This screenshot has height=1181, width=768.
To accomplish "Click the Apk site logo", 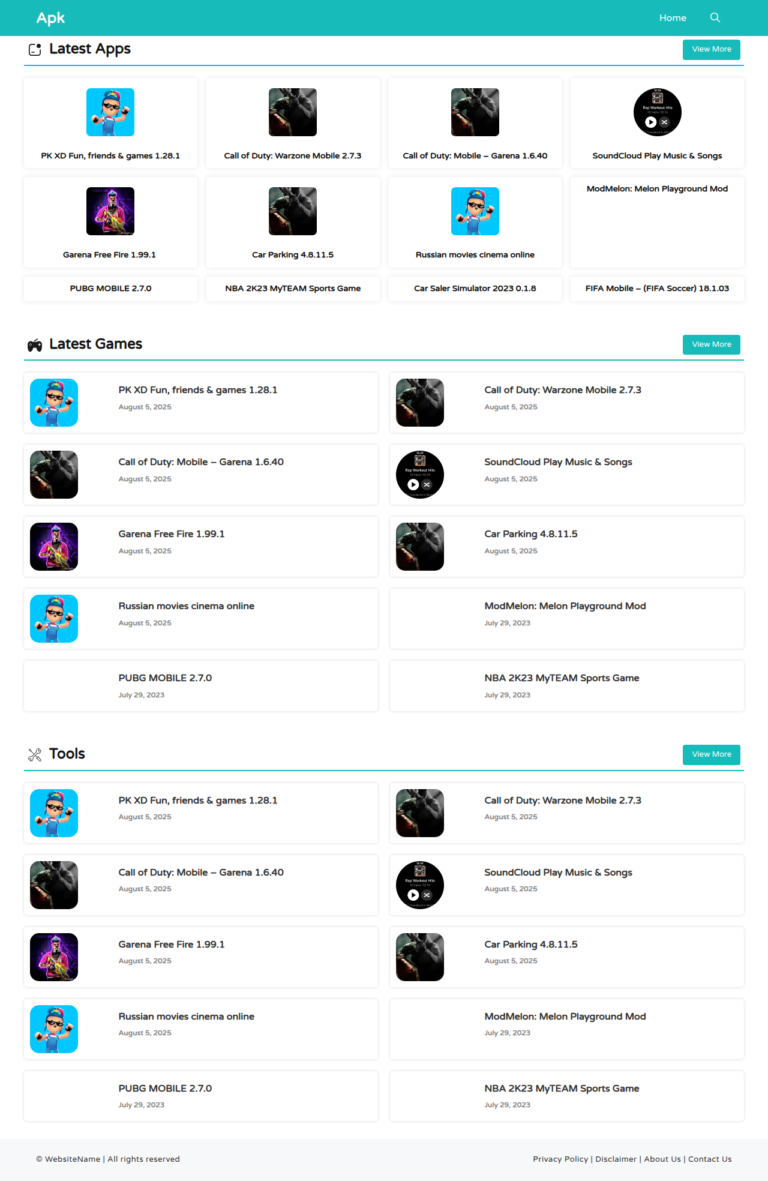I will (50, 18).
